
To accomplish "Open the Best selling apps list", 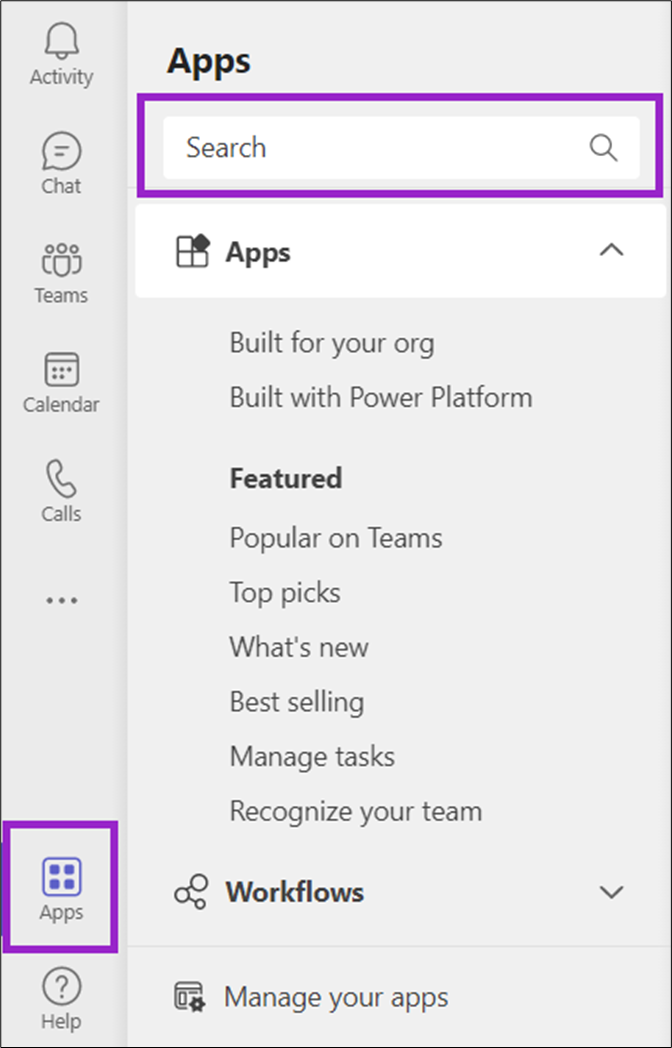I will coord(296,701).
